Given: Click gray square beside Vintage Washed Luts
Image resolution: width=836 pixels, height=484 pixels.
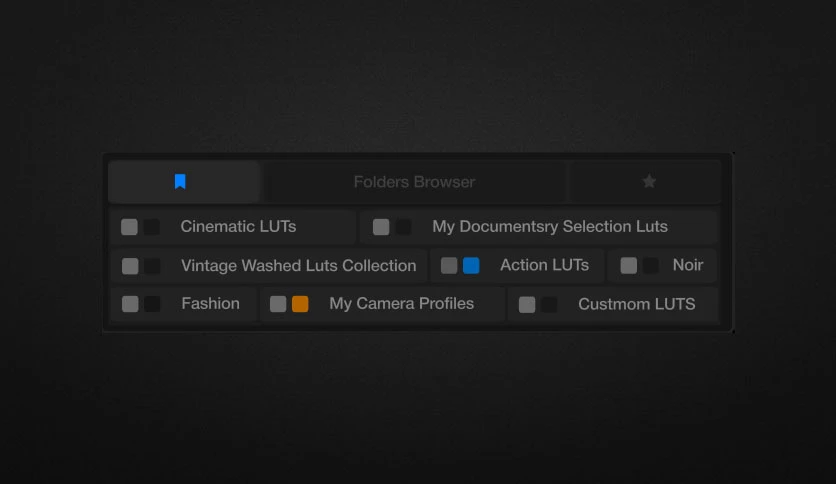Looking at the screenshot, I should click(x=130, y=265).
